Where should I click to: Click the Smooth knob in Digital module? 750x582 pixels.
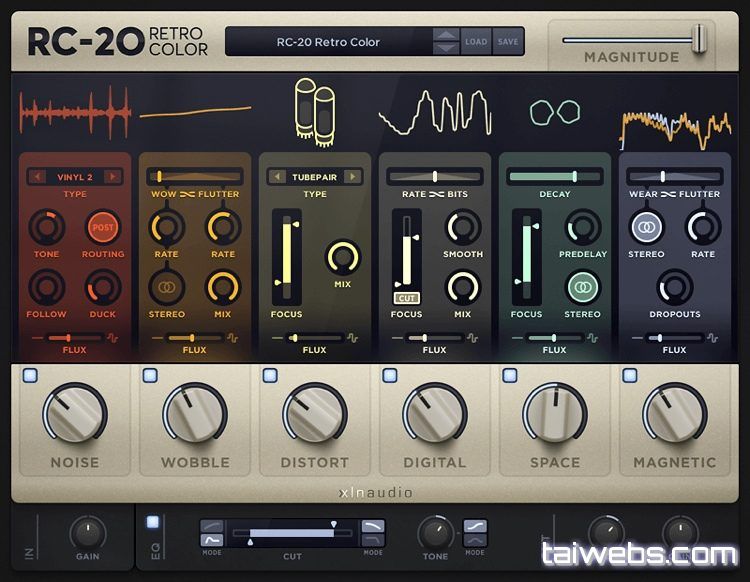pyautogui.click(x=462, y=228)
